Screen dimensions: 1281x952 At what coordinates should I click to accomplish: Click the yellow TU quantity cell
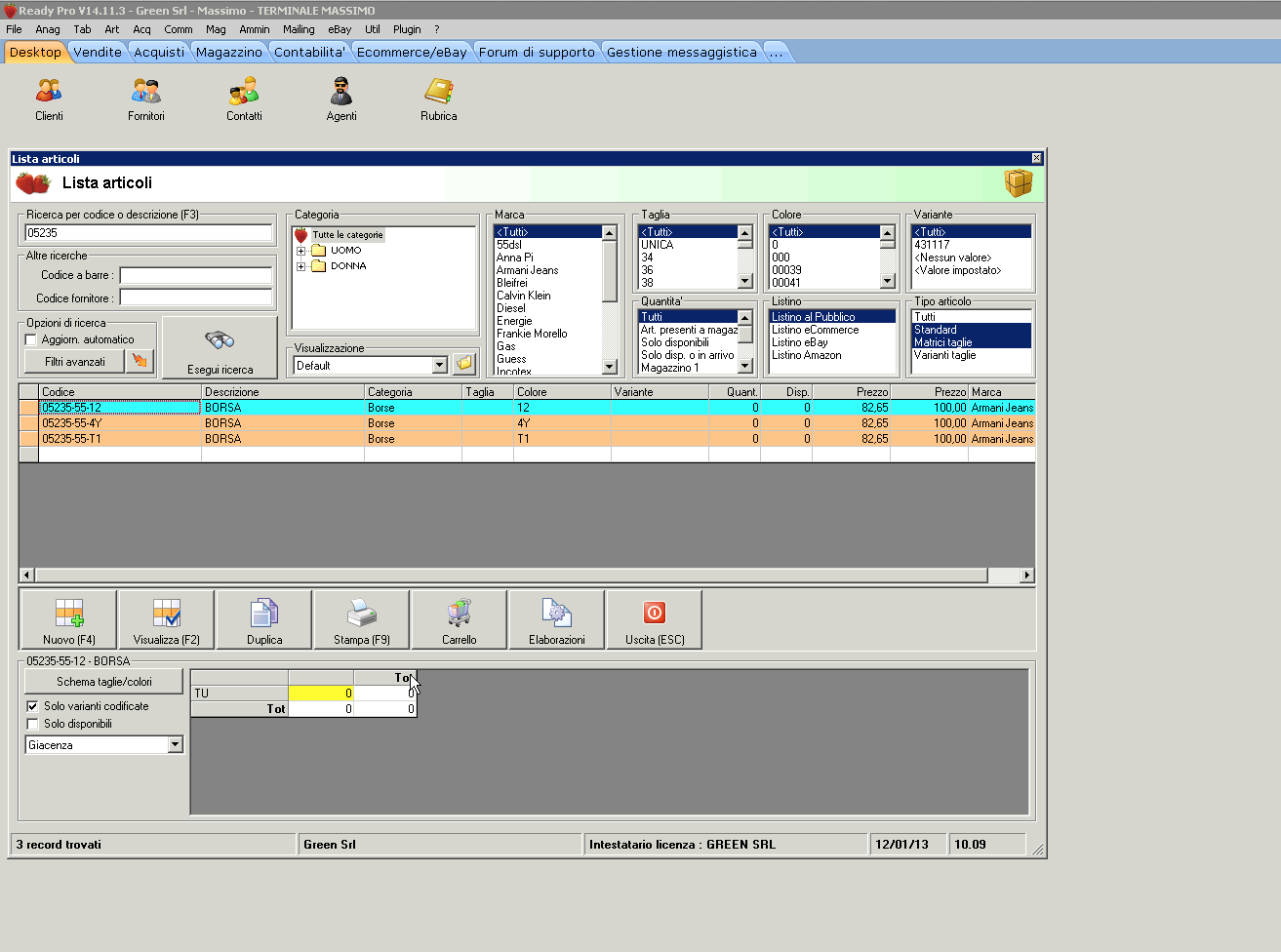pyautogui.click(x=321, y=694)
